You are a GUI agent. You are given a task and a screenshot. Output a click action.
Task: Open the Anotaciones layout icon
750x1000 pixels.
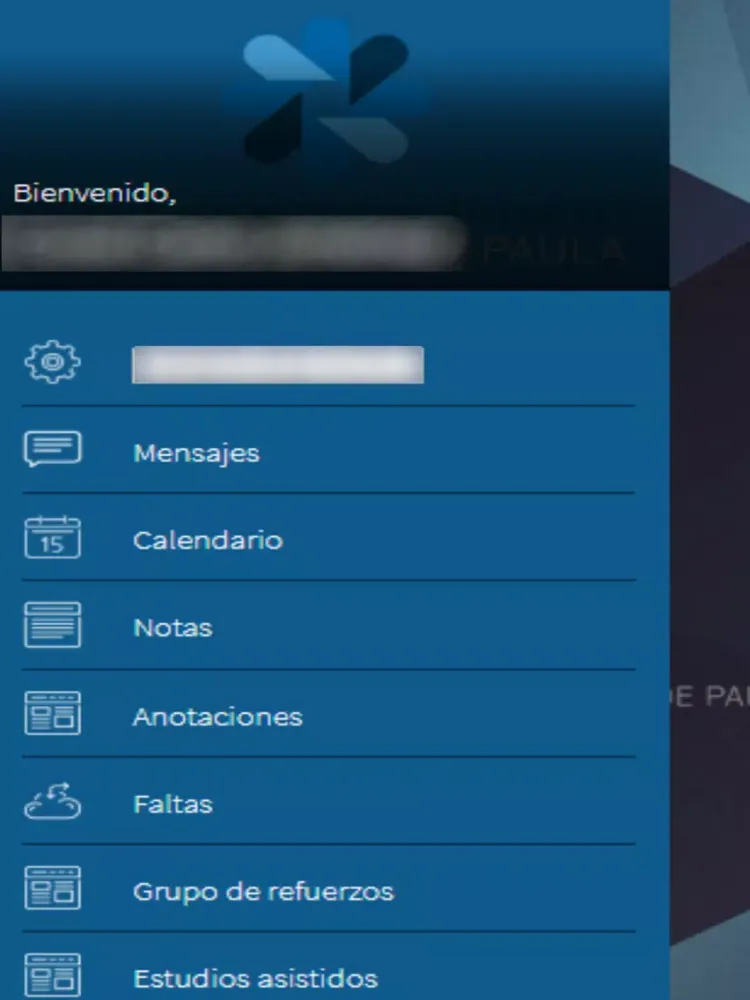click(53, 713)
